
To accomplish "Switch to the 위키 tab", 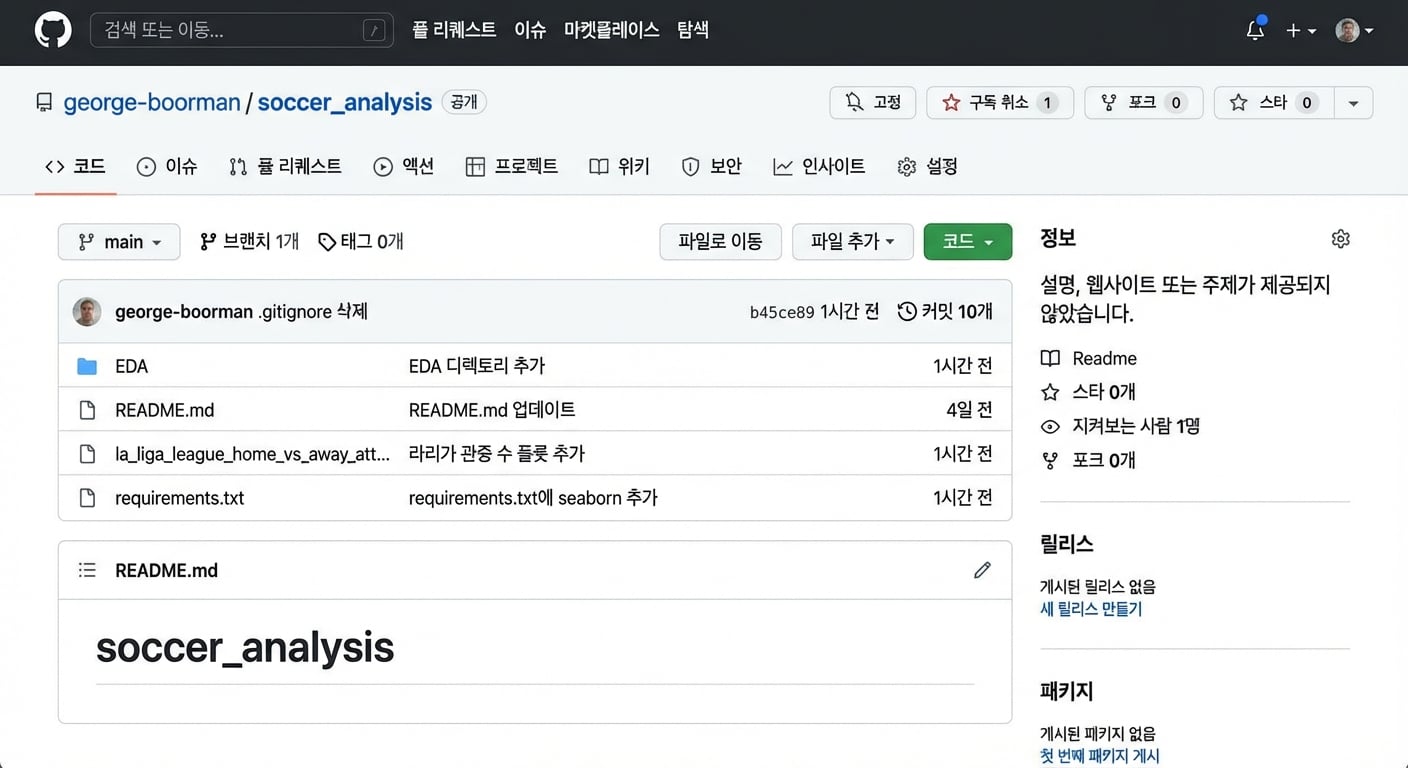I will click(620, 166).
